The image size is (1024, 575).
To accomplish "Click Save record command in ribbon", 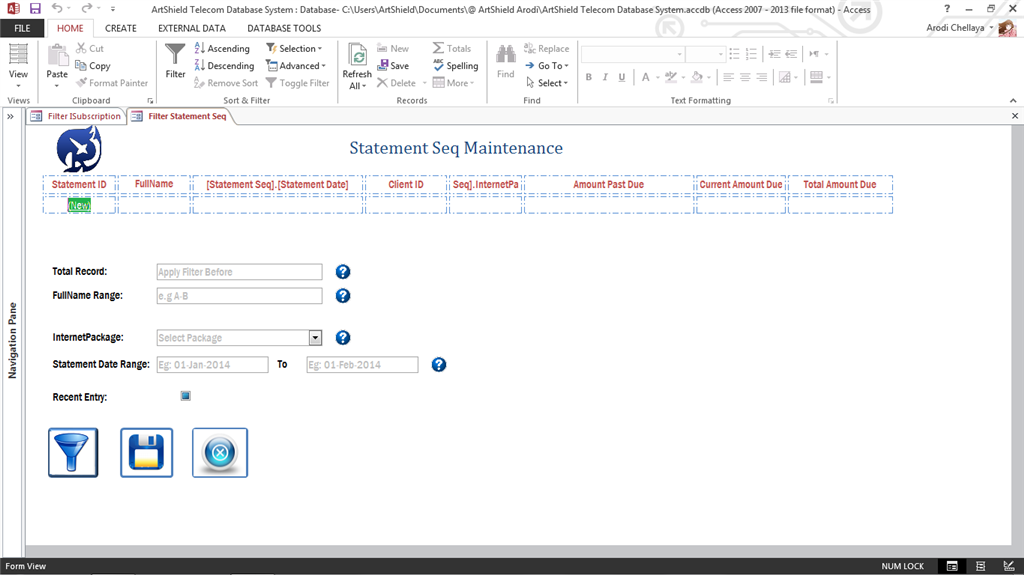I will click(392, 65).
